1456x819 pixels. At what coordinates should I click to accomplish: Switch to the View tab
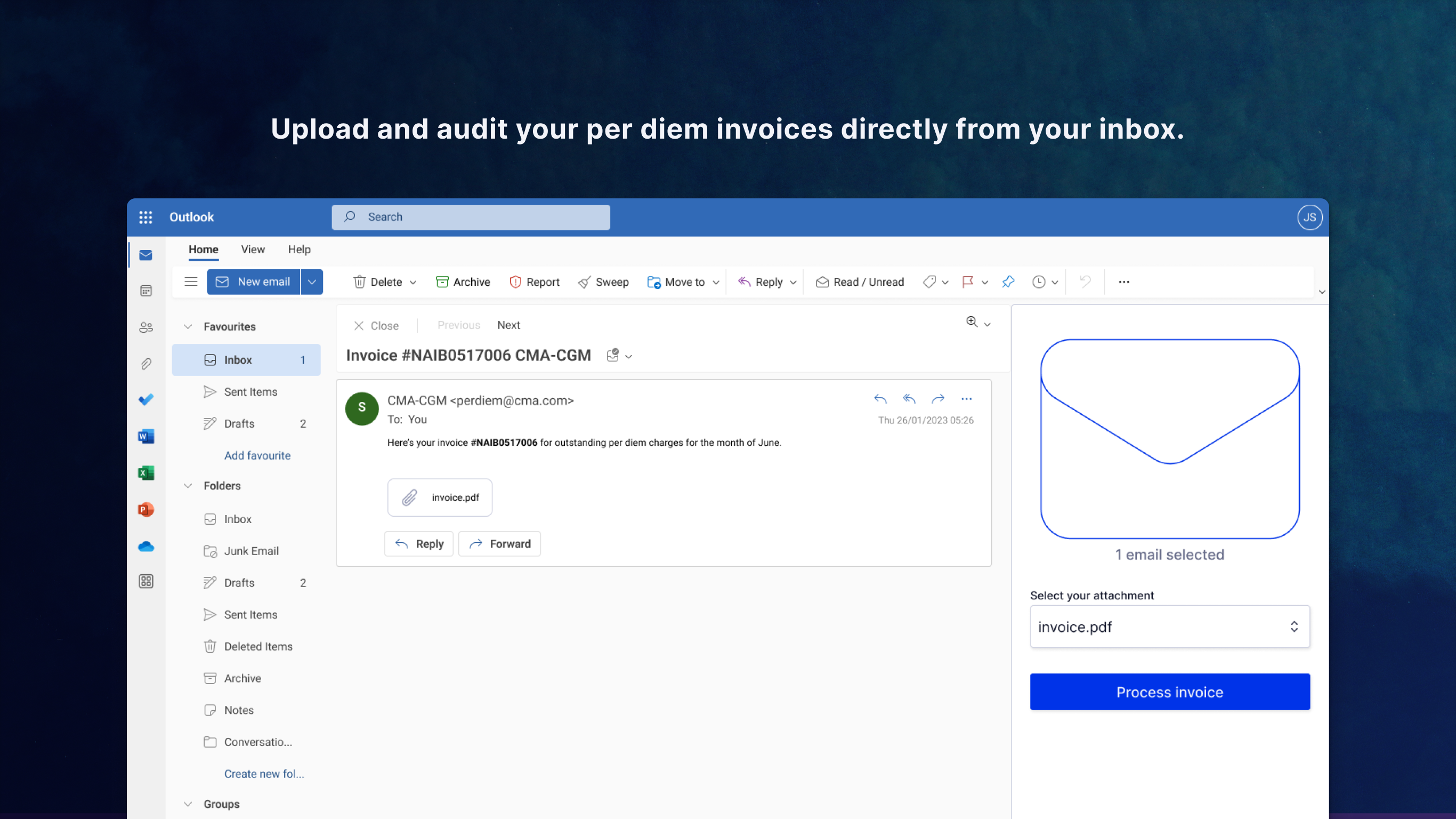pyautogui.click(x=253, y=250)
